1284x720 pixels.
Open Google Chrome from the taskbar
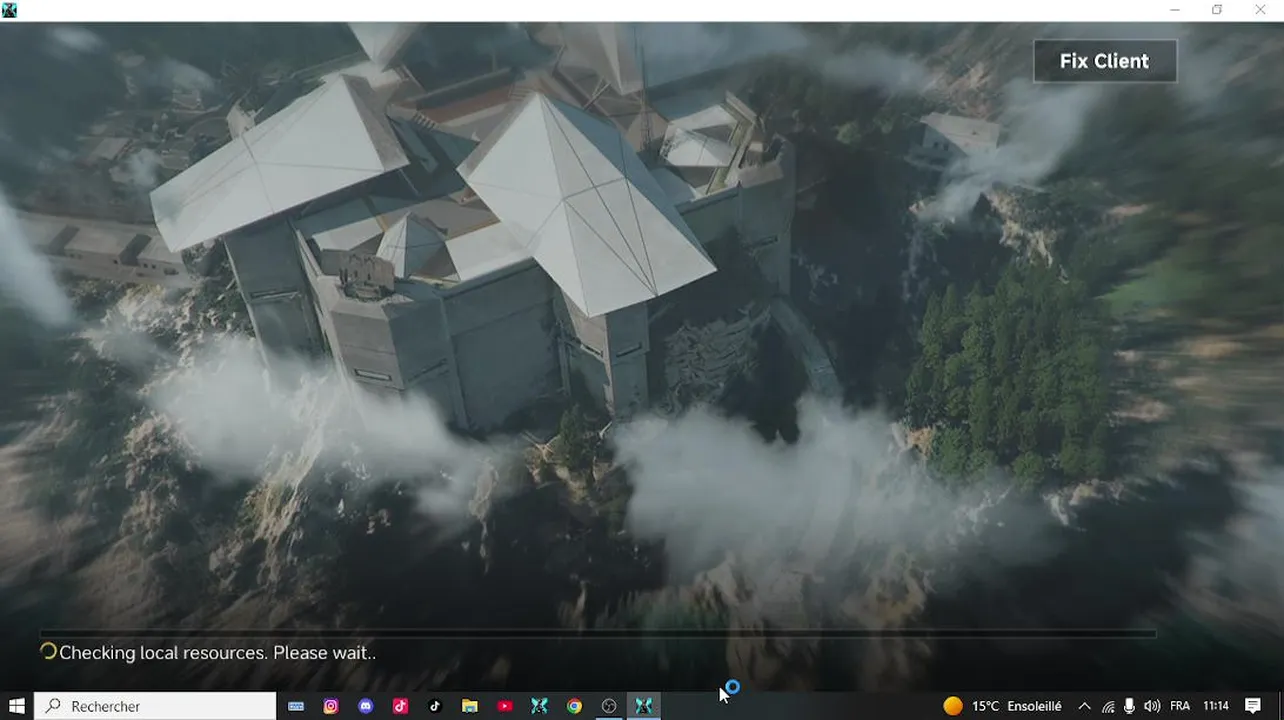(574, 706)
